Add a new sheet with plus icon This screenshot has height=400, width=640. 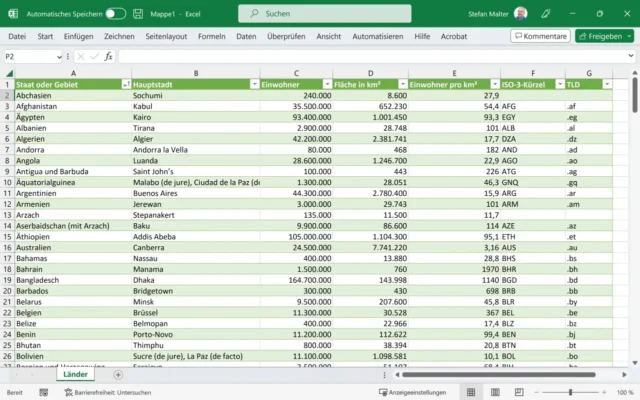(118, 374)
